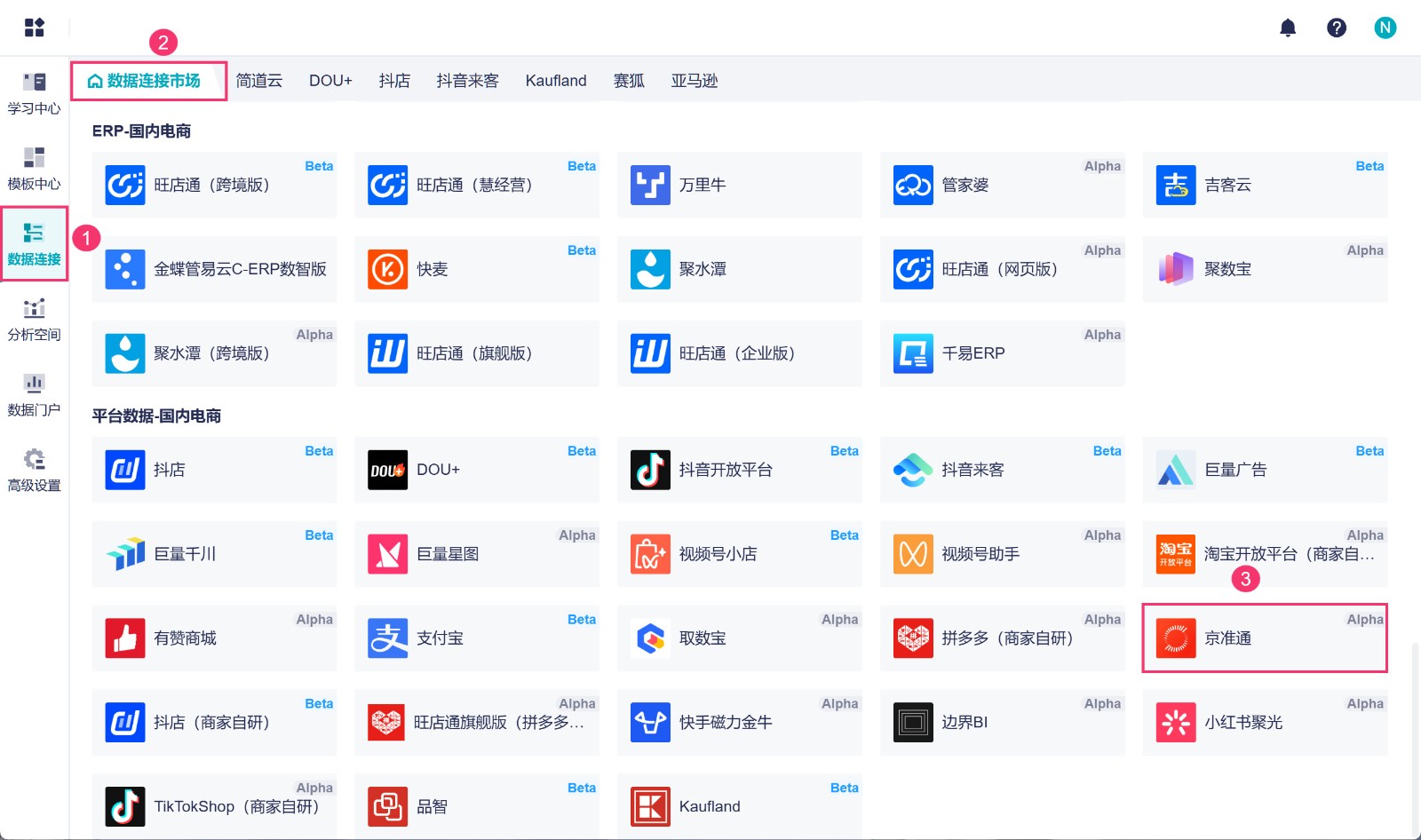Viewport: 1421px width, 840px height.
Task: Click the 巨量千川 connector icon
Action: [125, 554]
